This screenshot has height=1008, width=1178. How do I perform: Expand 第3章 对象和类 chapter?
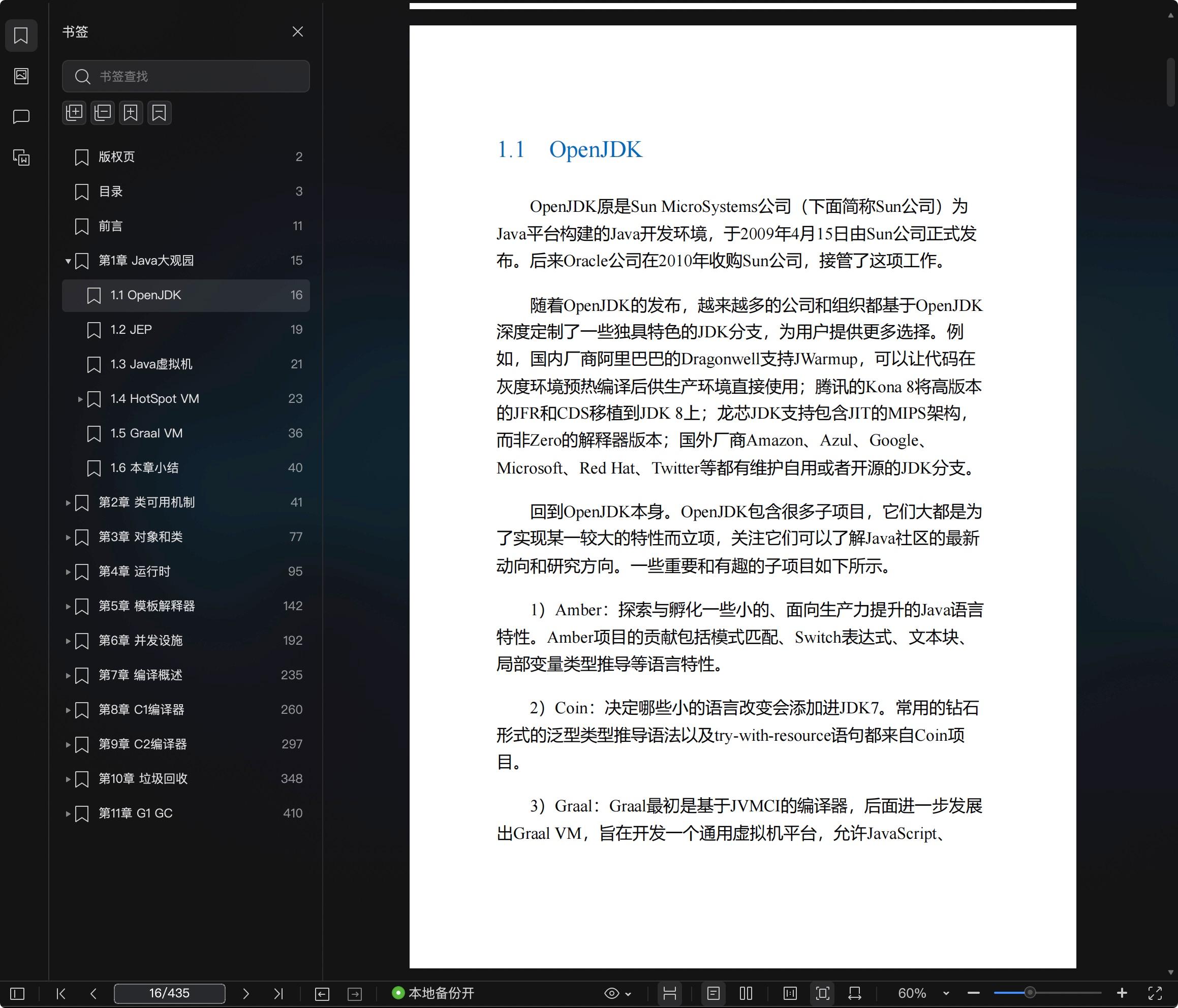point(68,537)
